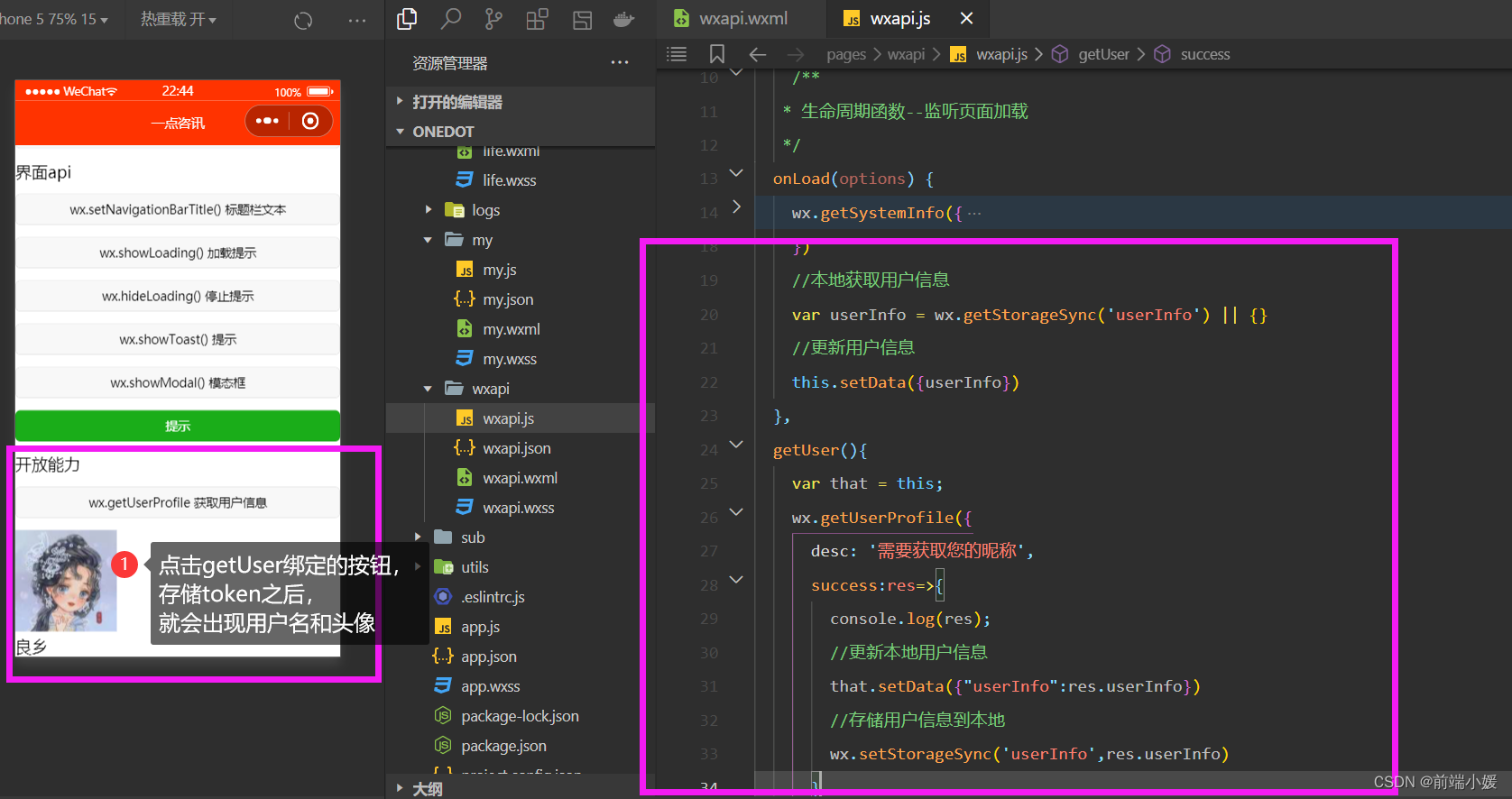Screen dimensions: 1512x799
Task: Collapse the my folder
Action: [x=429, y=240]
